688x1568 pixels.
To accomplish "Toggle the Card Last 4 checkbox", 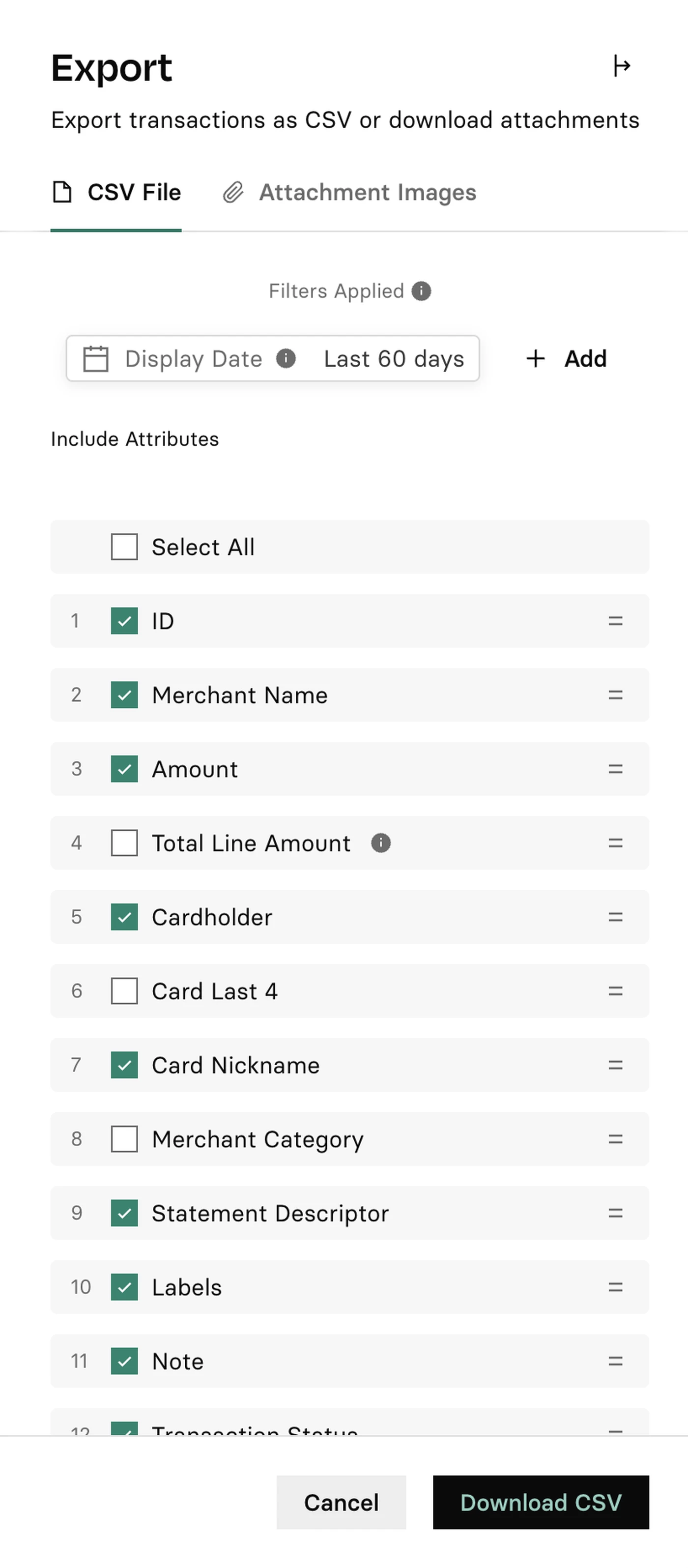I will [124, 991].
